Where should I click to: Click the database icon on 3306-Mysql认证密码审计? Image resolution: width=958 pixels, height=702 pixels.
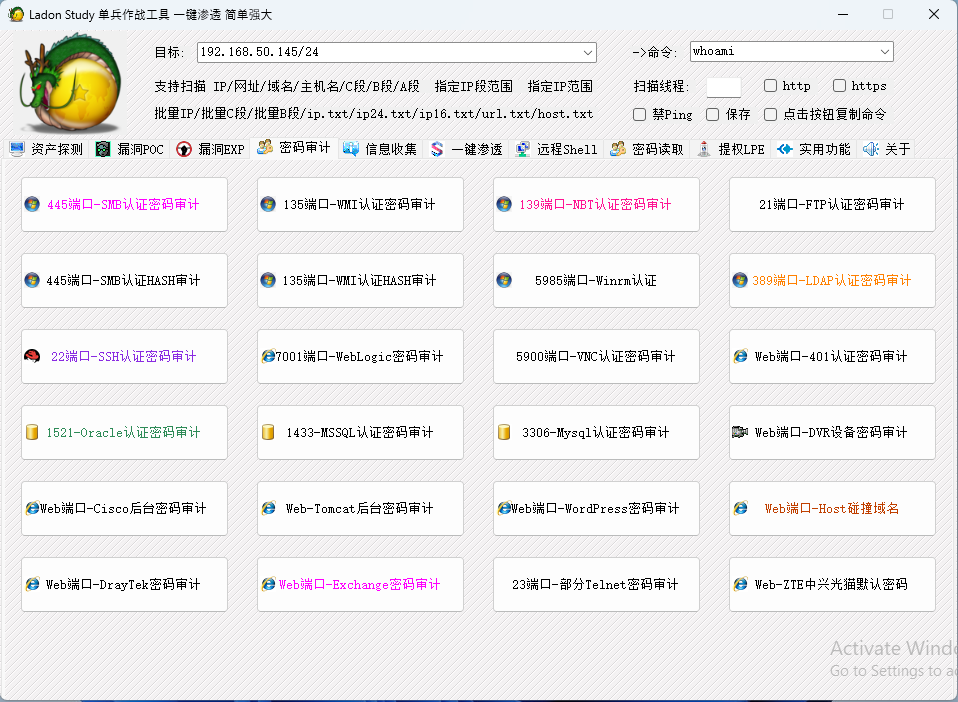(504, 432)
